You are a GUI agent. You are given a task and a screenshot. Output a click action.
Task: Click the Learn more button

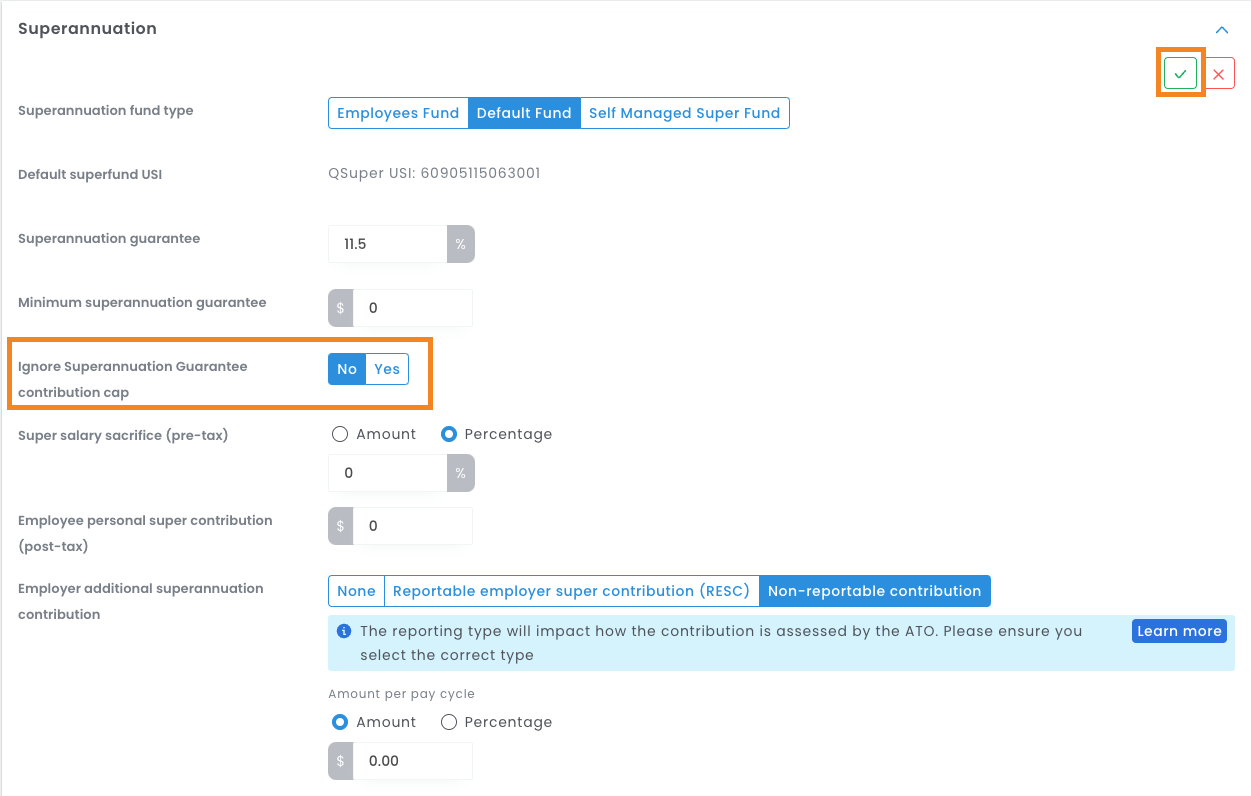(1179, 631)
